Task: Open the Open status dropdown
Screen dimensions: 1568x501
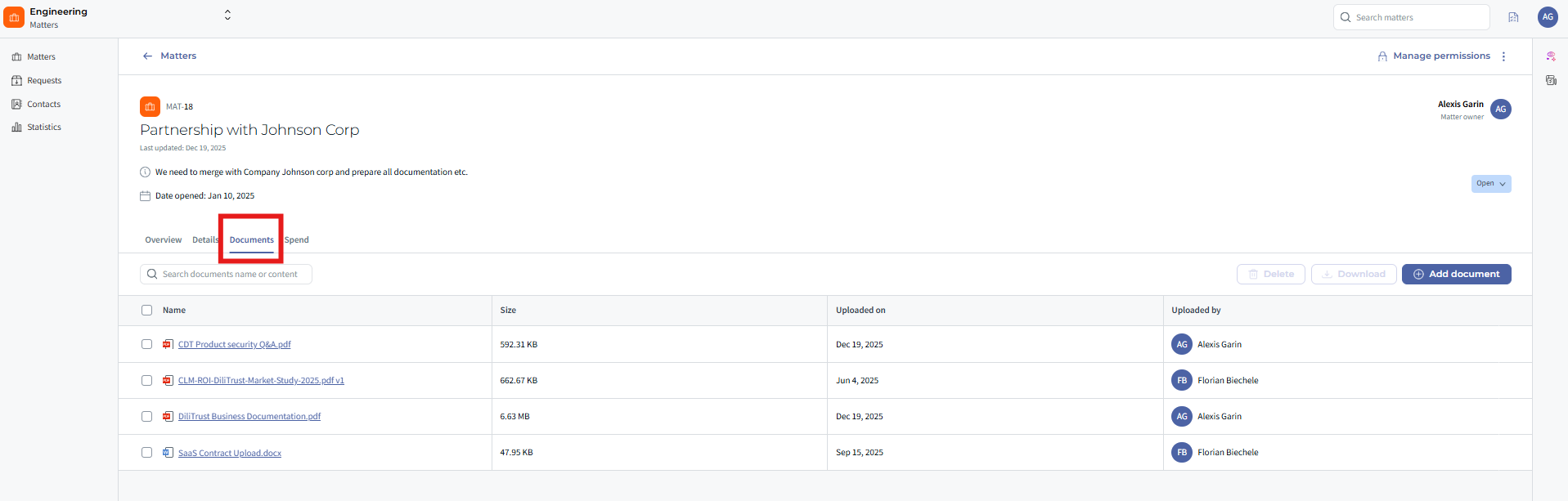Action: [x=1490, y=184]
